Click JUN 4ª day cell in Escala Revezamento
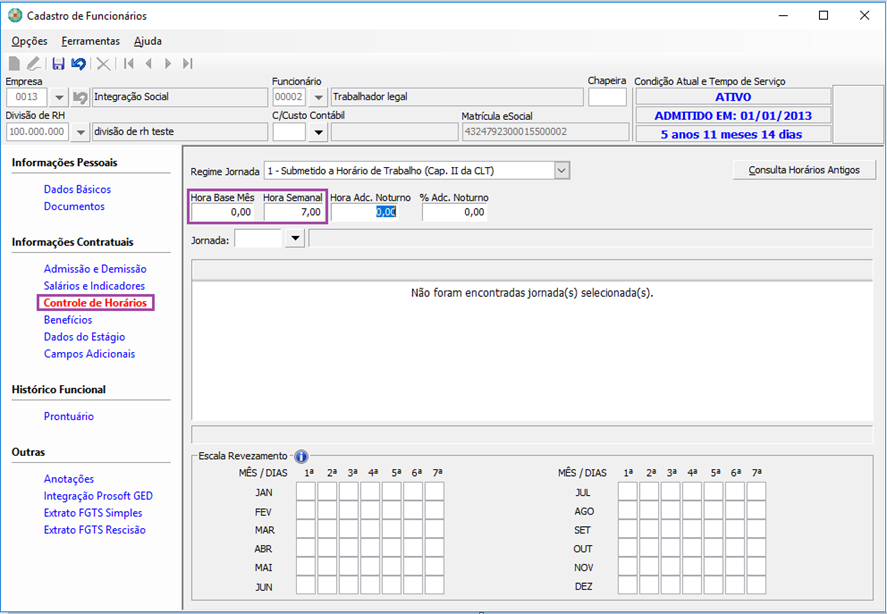The width and height of the screenshot is (887, 614). 370,585
